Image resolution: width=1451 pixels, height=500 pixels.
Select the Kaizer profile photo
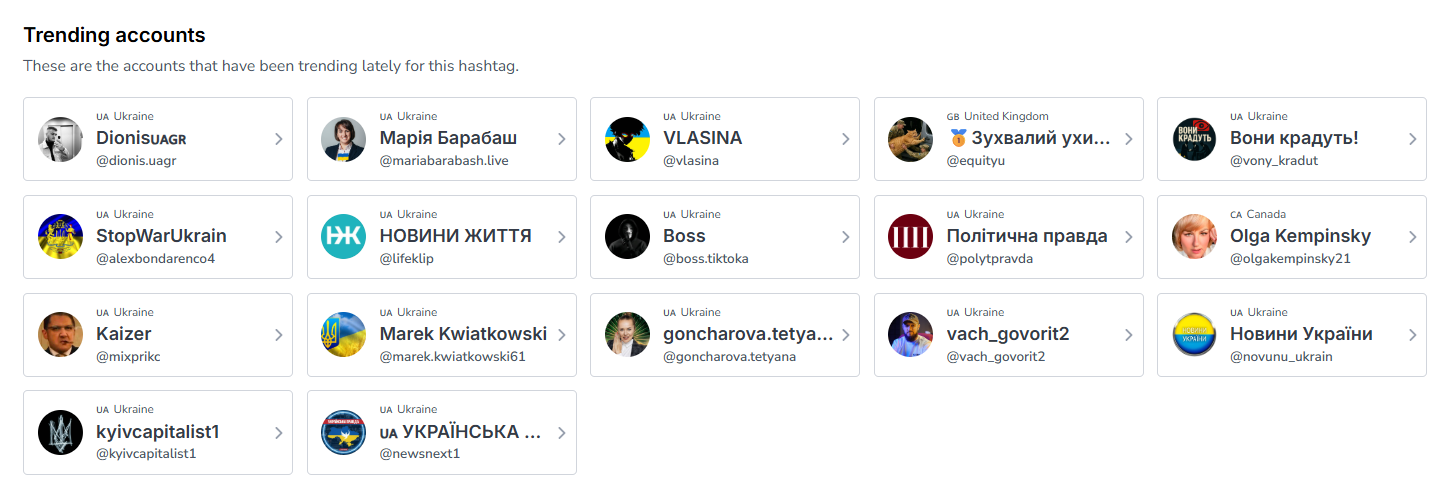(60, 335)
